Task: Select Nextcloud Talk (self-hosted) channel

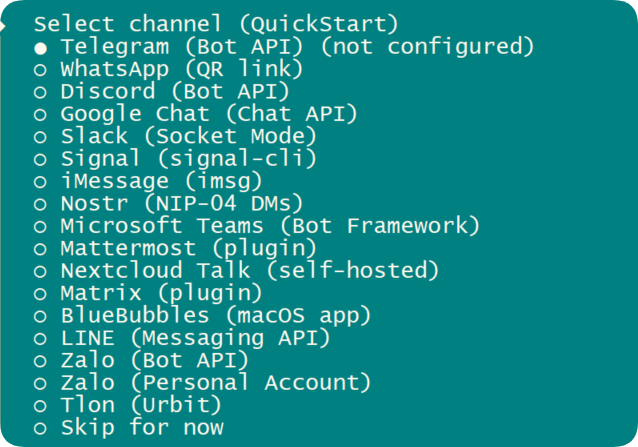Action: (249, 271)
